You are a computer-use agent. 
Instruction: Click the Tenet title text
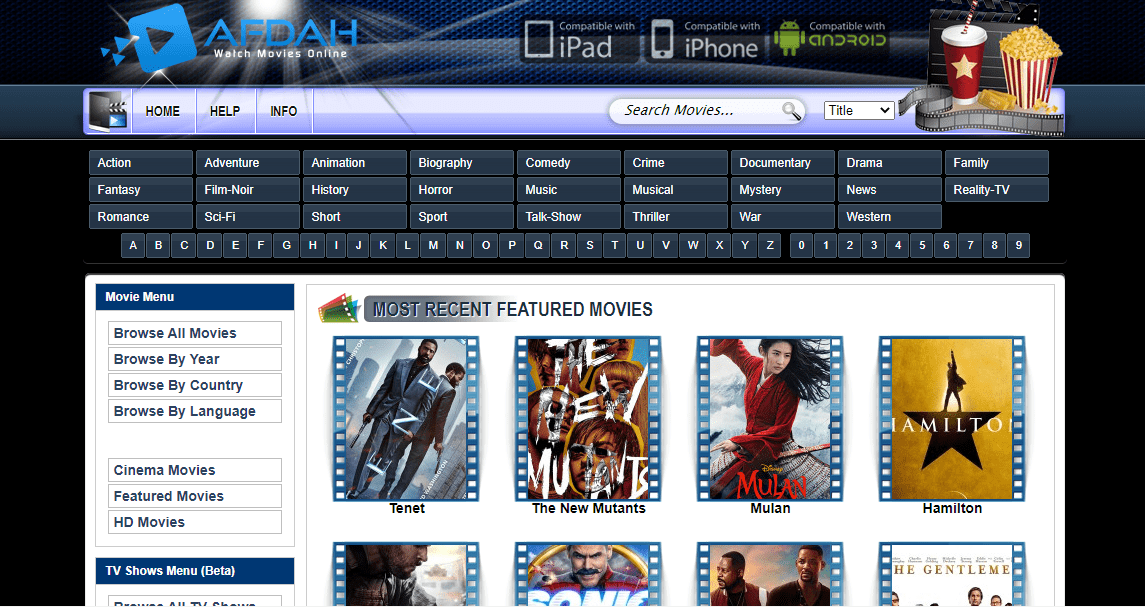point(407,508)
